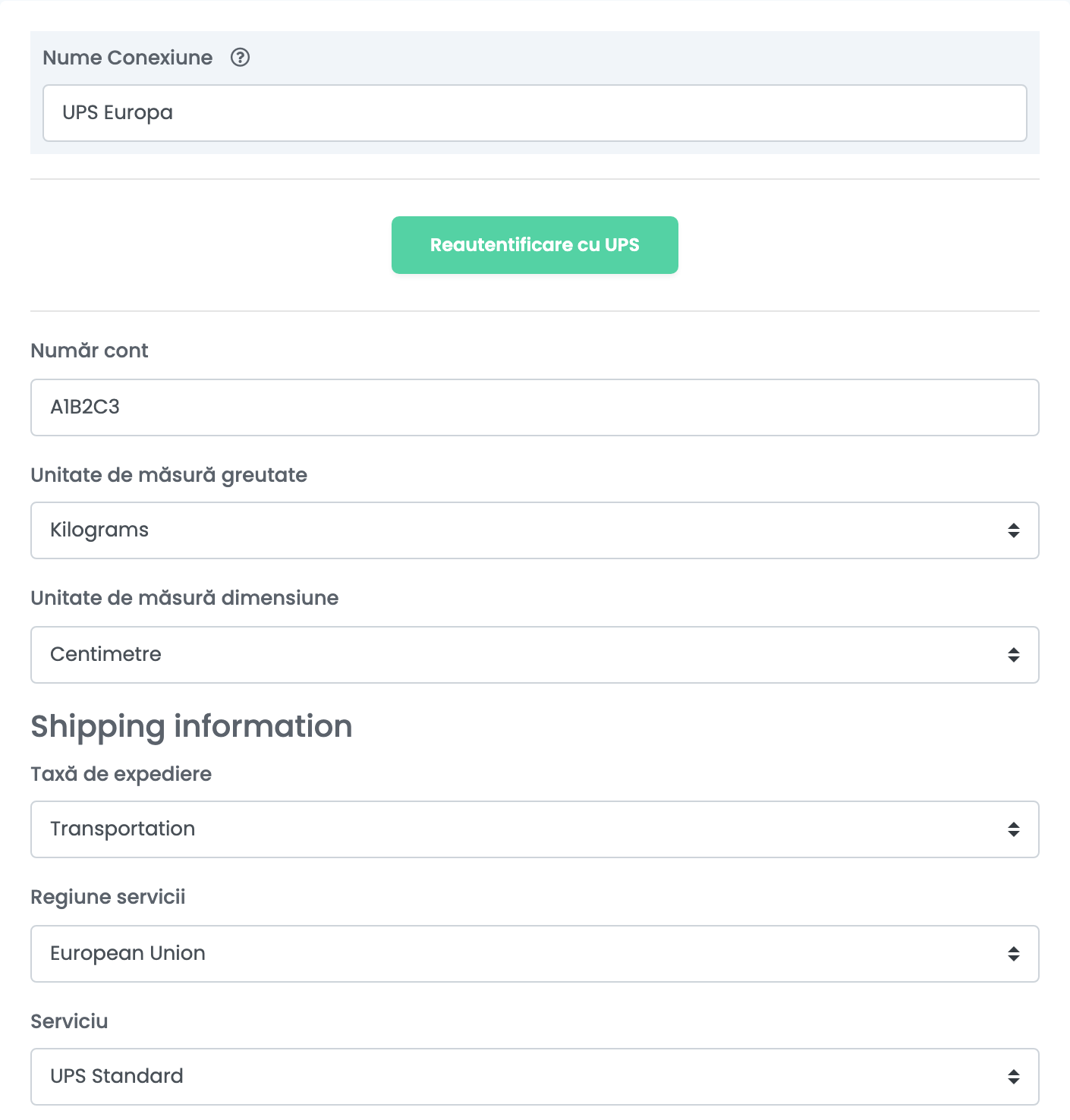Expand the Transportation shipping charge dropdown
The height and width of the screenshot is (1120, 1070).
pyautogui.click(x=534, y=829)
